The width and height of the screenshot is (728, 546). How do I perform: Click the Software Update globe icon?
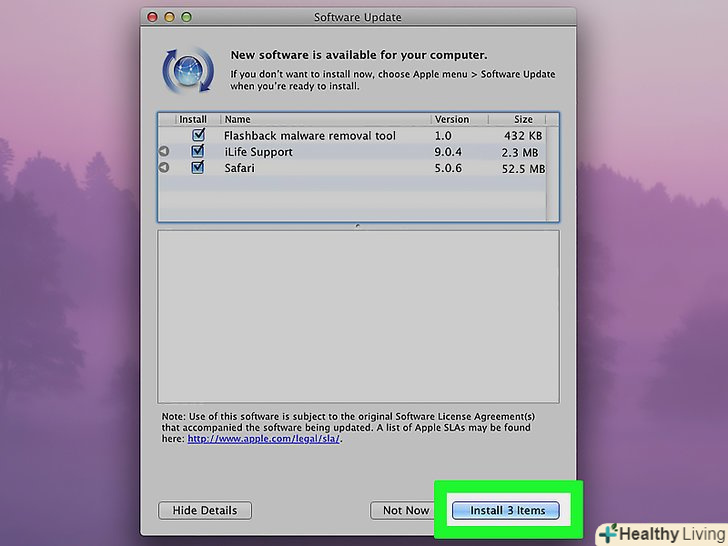pos(188,71)
